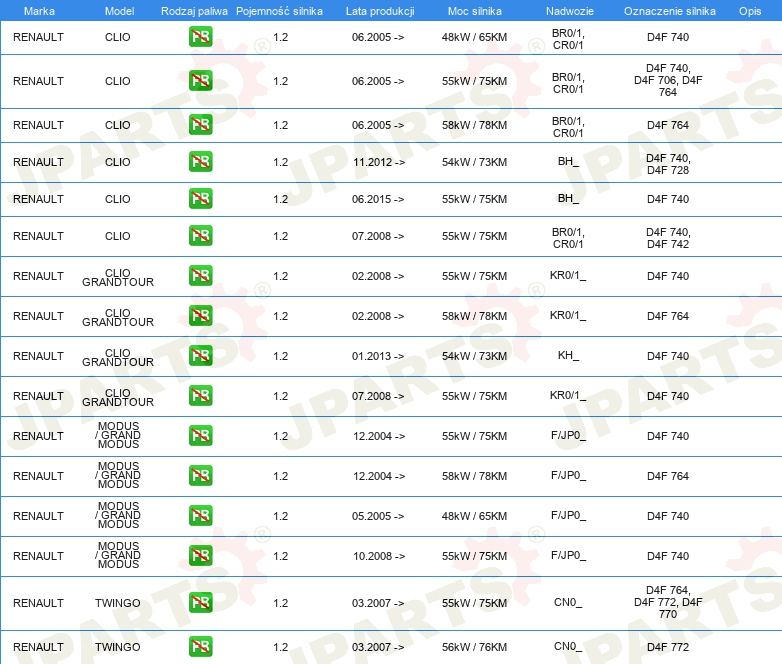Click production date 06.2015 ->

click(x=378, y=199)
